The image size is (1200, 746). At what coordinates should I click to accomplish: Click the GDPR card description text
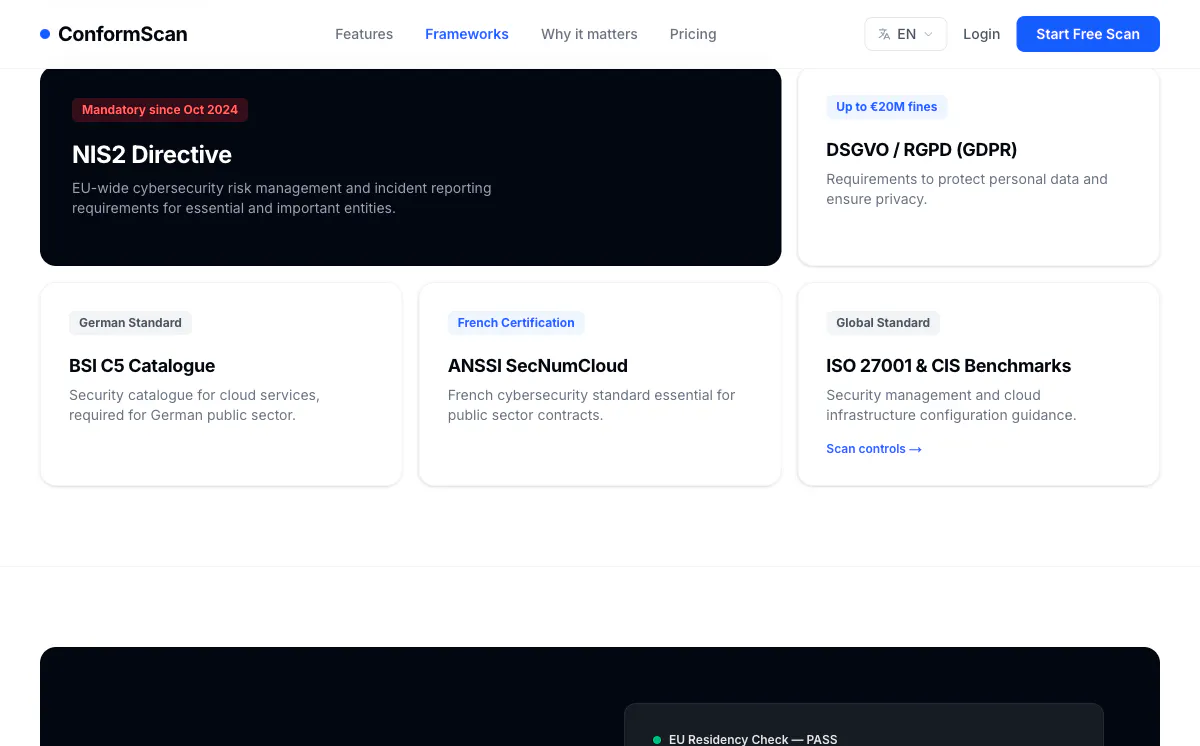point(967,189)
